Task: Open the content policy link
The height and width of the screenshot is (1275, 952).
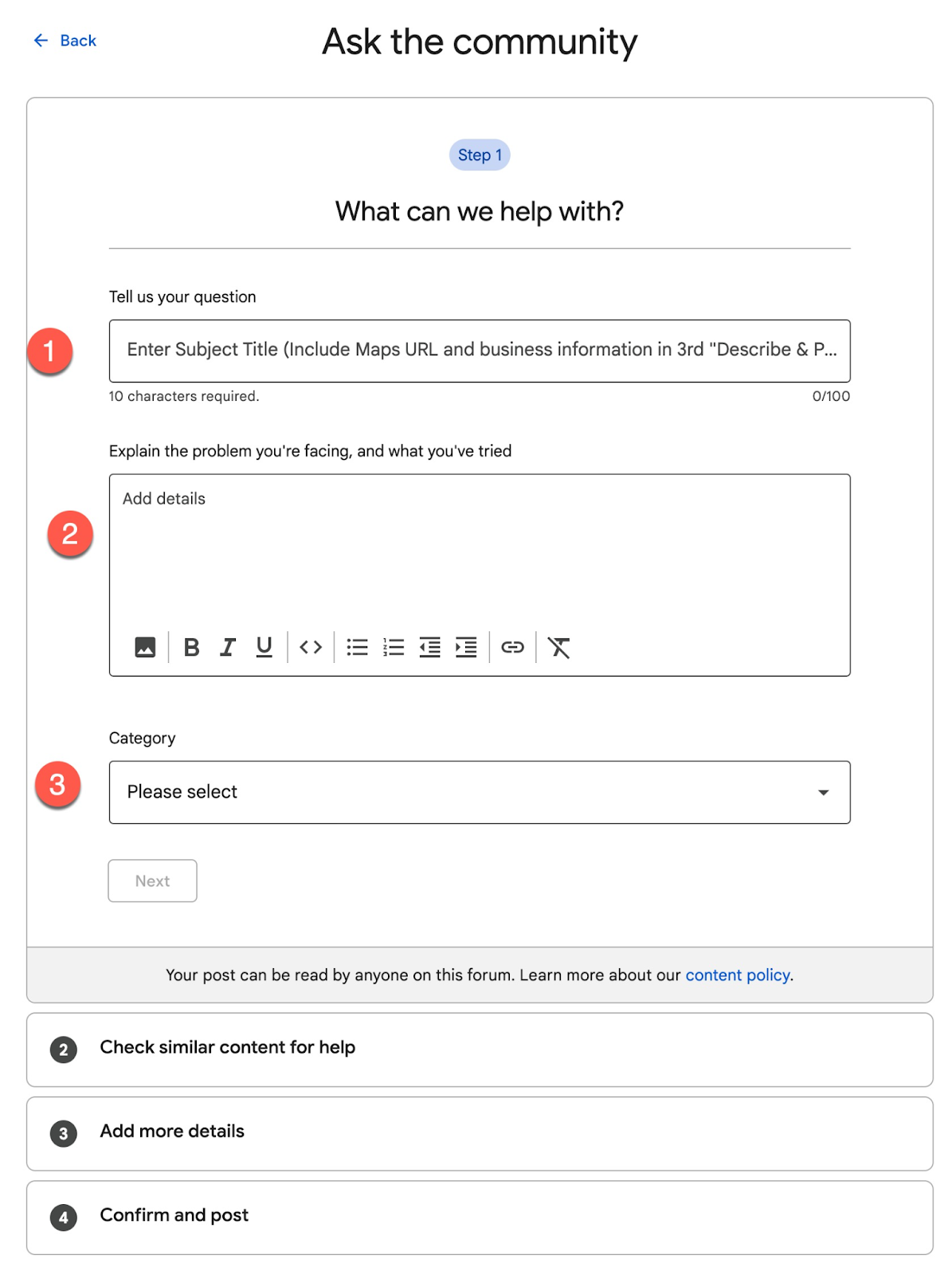Action: pyautogui.click(x=738, y=975)
